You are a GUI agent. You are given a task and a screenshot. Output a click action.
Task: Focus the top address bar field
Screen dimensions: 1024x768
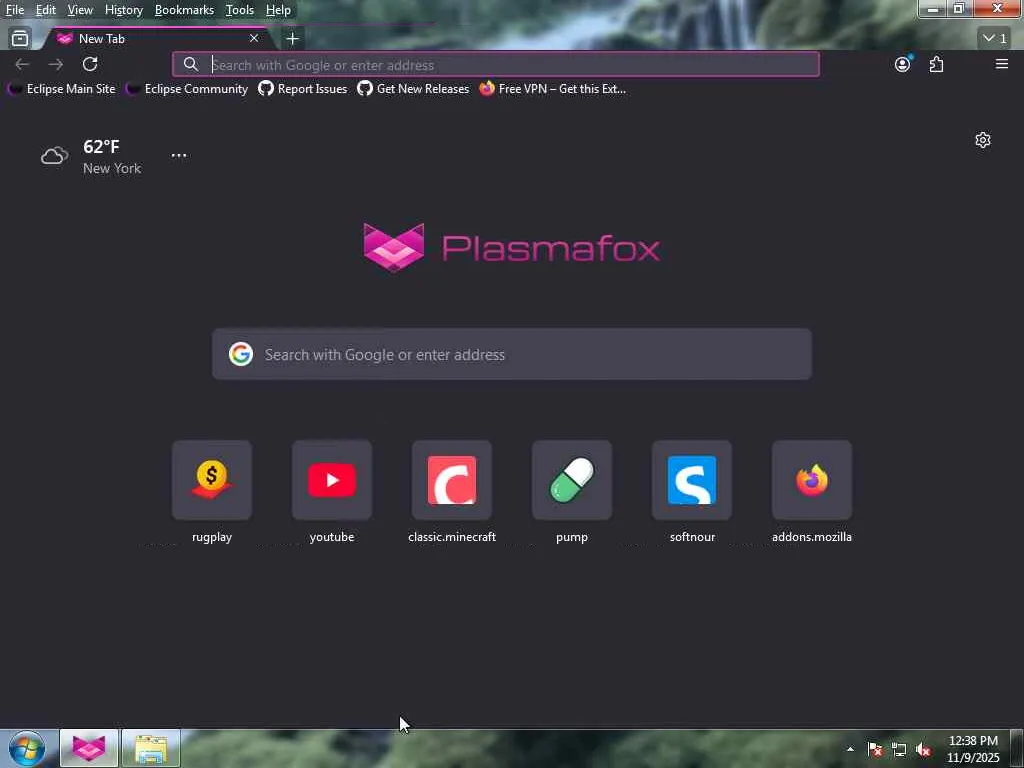[x=496, y=65]
